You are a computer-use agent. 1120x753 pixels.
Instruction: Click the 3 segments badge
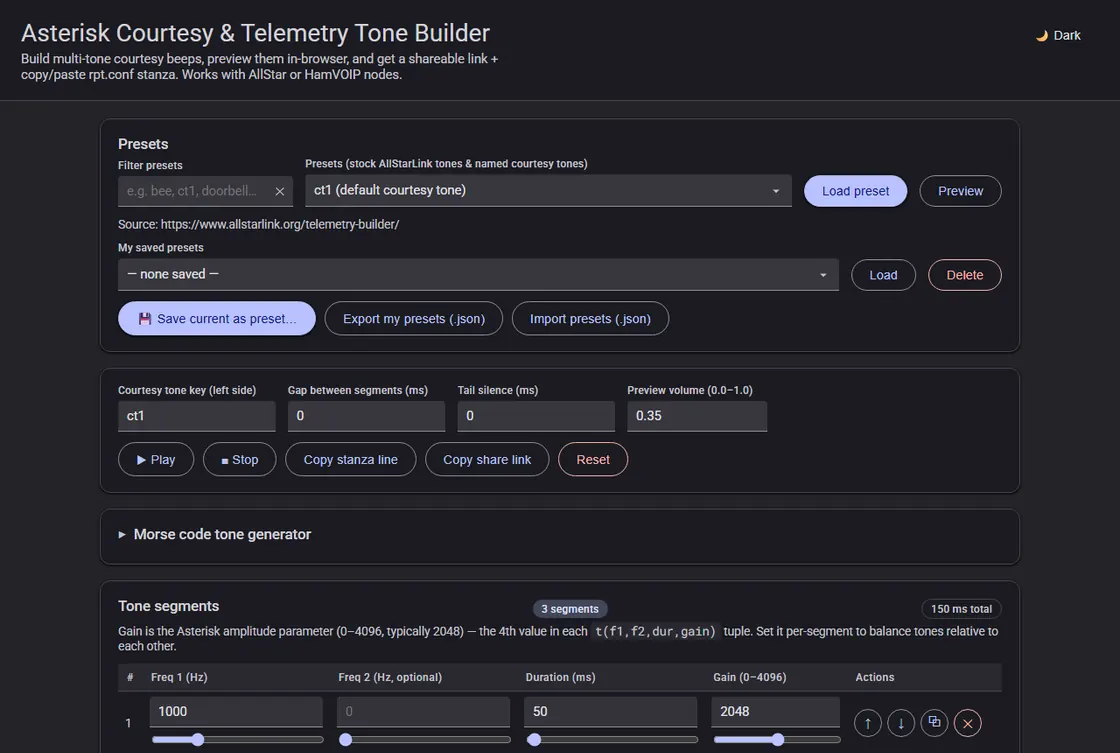(569, 609)
